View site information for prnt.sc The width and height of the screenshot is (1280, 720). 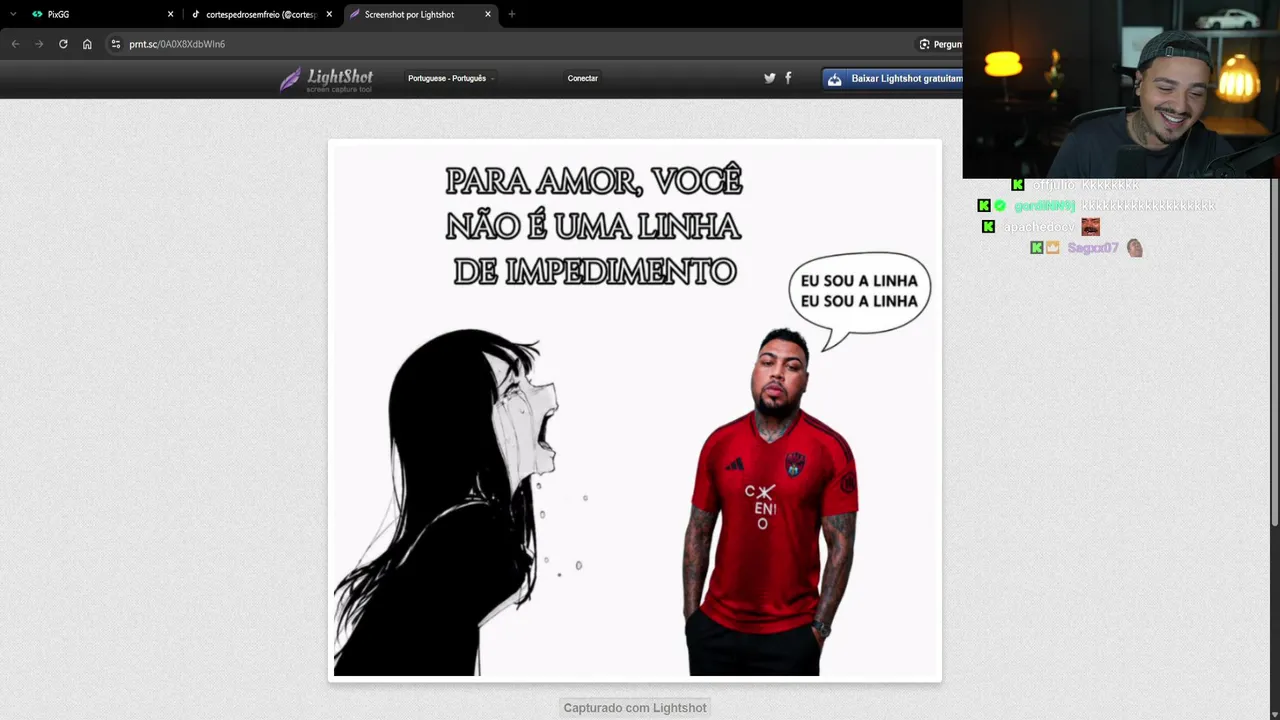point(116,44)
